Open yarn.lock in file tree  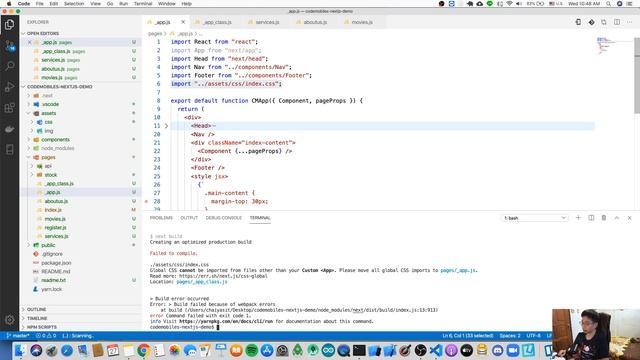pos(51,289)
